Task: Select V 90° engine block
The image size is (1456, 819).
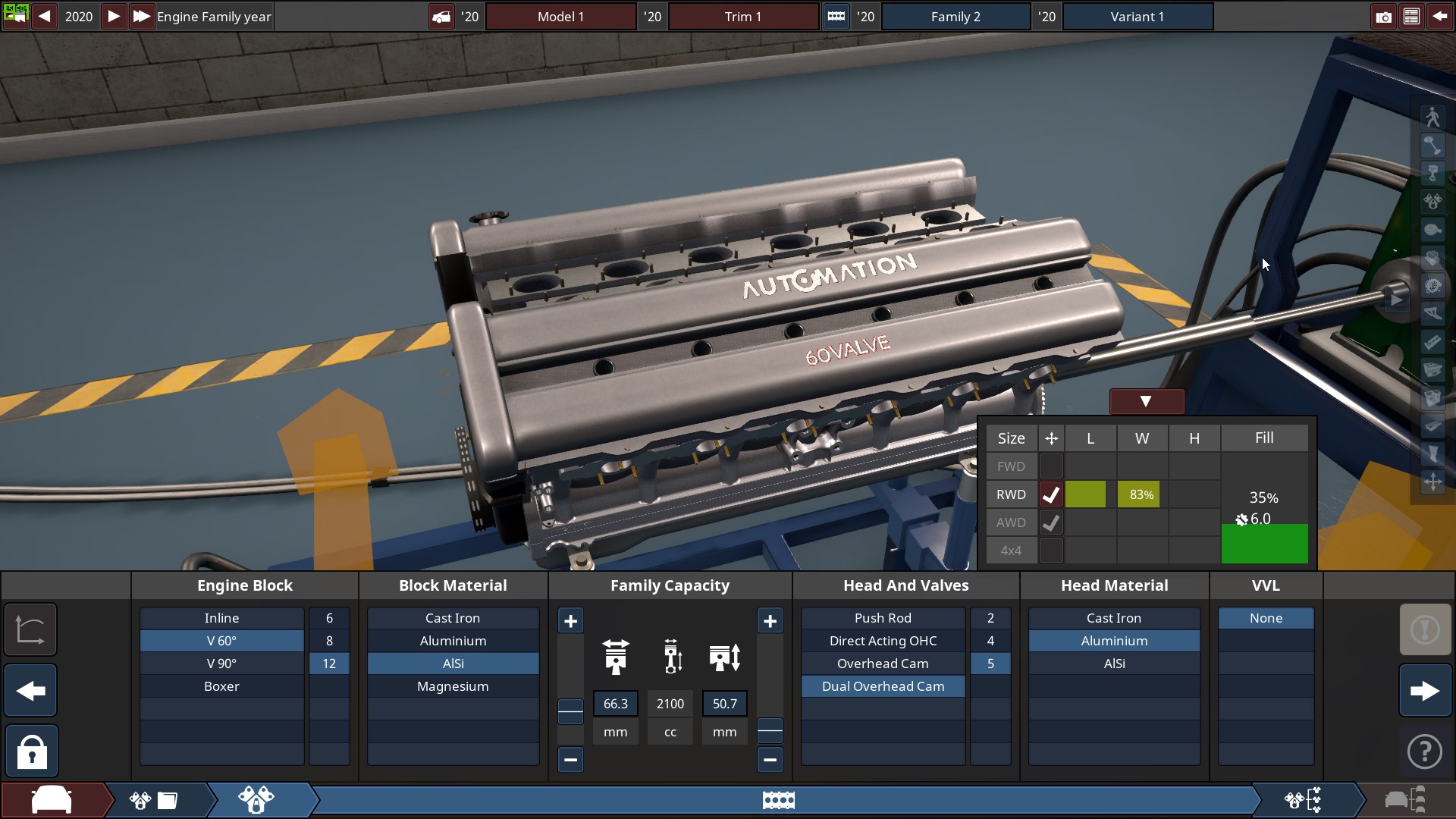Action: [x=221, y=664]
